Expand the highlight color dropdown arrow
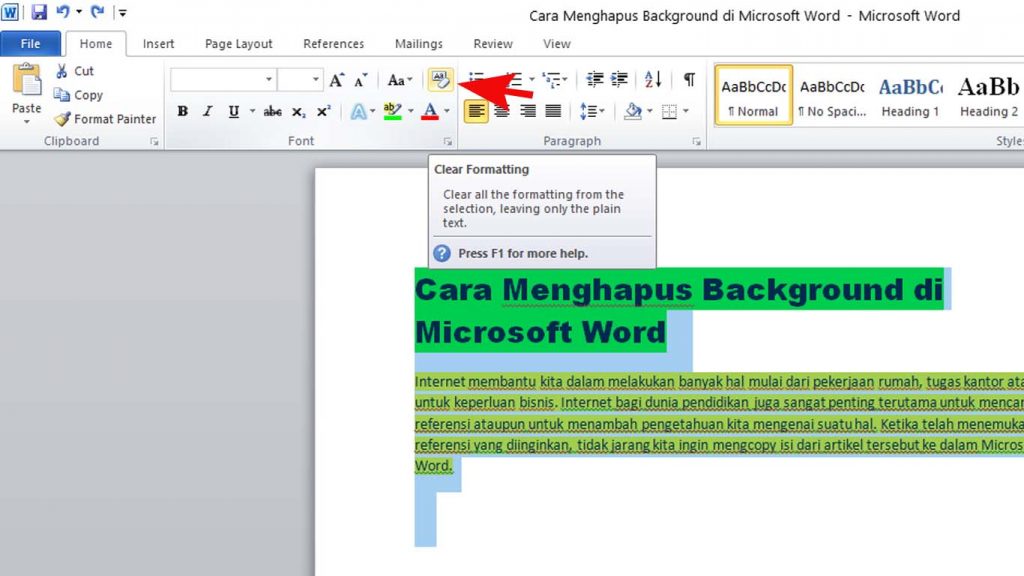This screenshot has width=1024, height=576. pyautogui.click(x=410, y=112)
